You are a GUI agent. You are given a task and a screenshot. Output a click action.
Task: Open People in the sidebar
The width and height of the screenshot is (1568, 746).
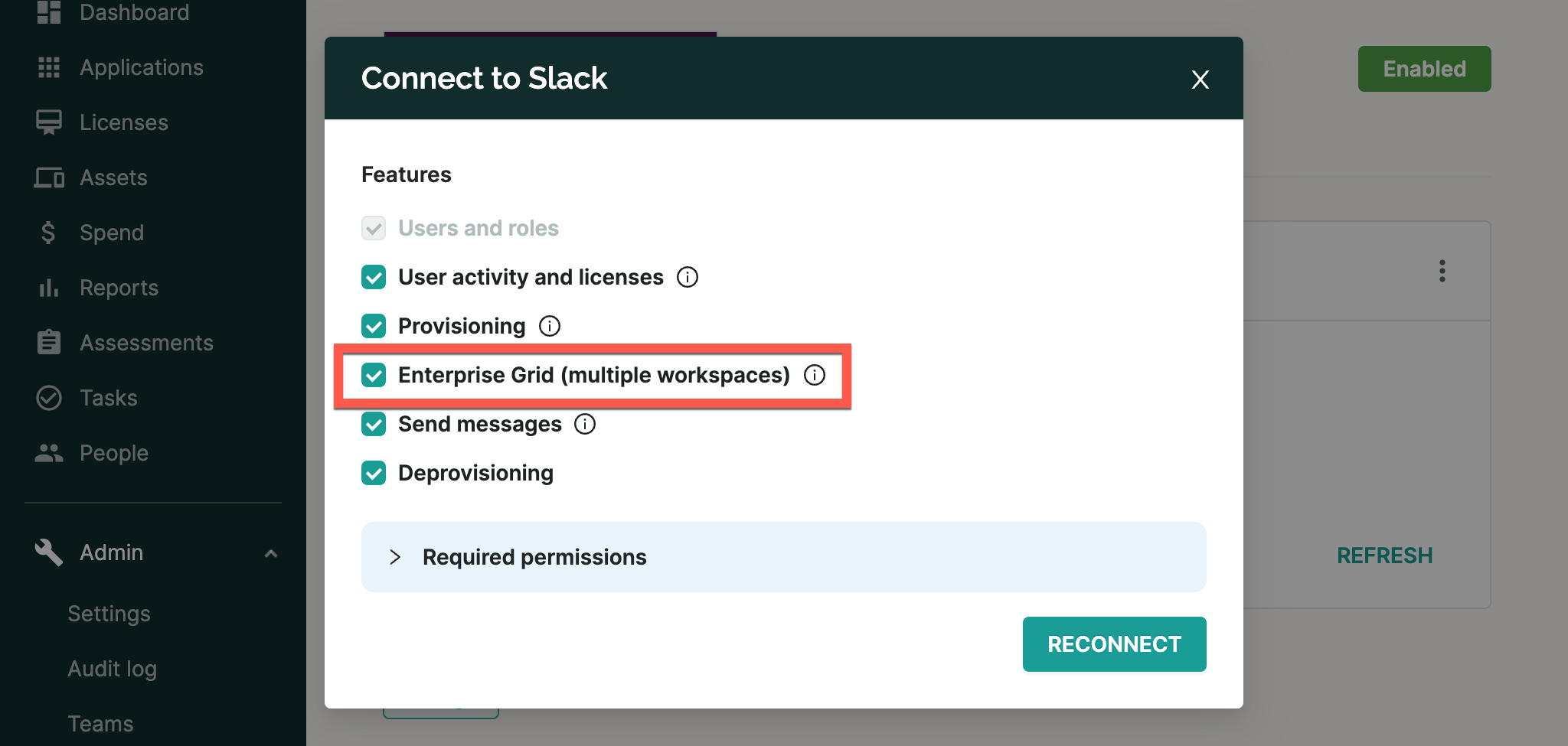tap(114, 453)
